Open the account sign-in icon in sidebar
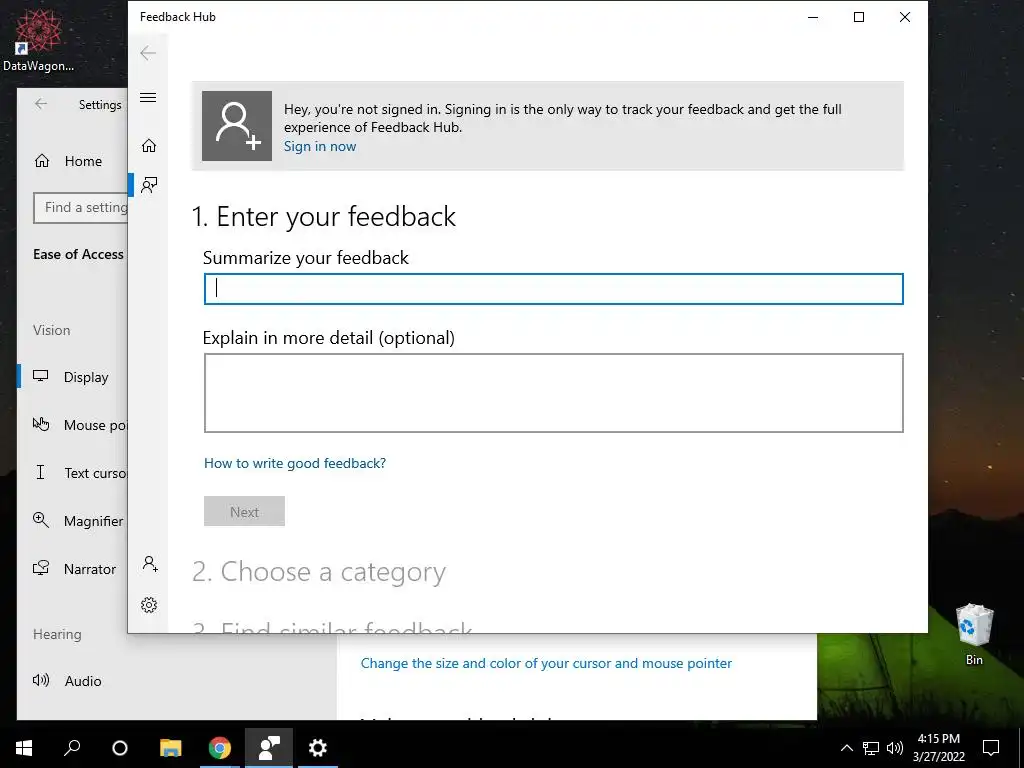This screenshot has width=1024, height=768. click(150, 564)
